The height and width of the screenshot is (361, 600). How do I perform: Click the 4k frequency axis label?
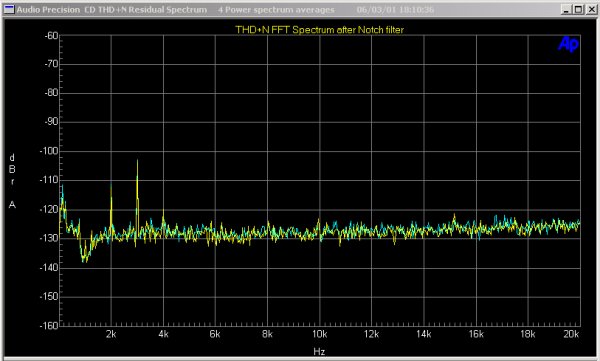click(163, 334)
